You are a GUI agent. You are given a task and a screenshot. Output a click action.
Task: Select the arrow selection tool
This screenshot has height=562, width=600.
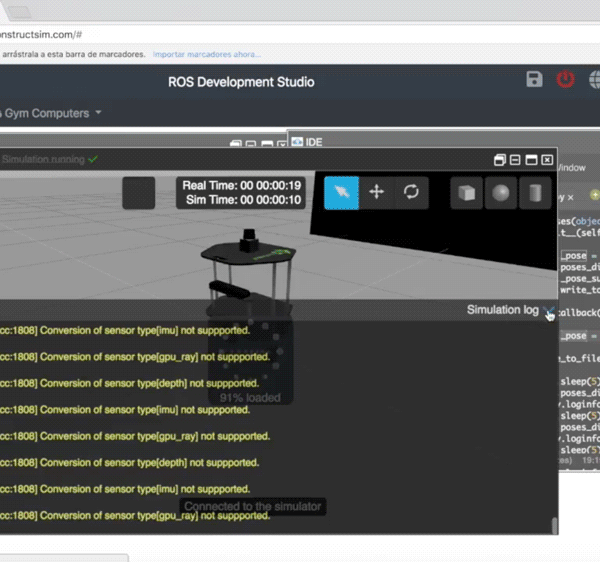pyautogui.click(x=341, y=192)
